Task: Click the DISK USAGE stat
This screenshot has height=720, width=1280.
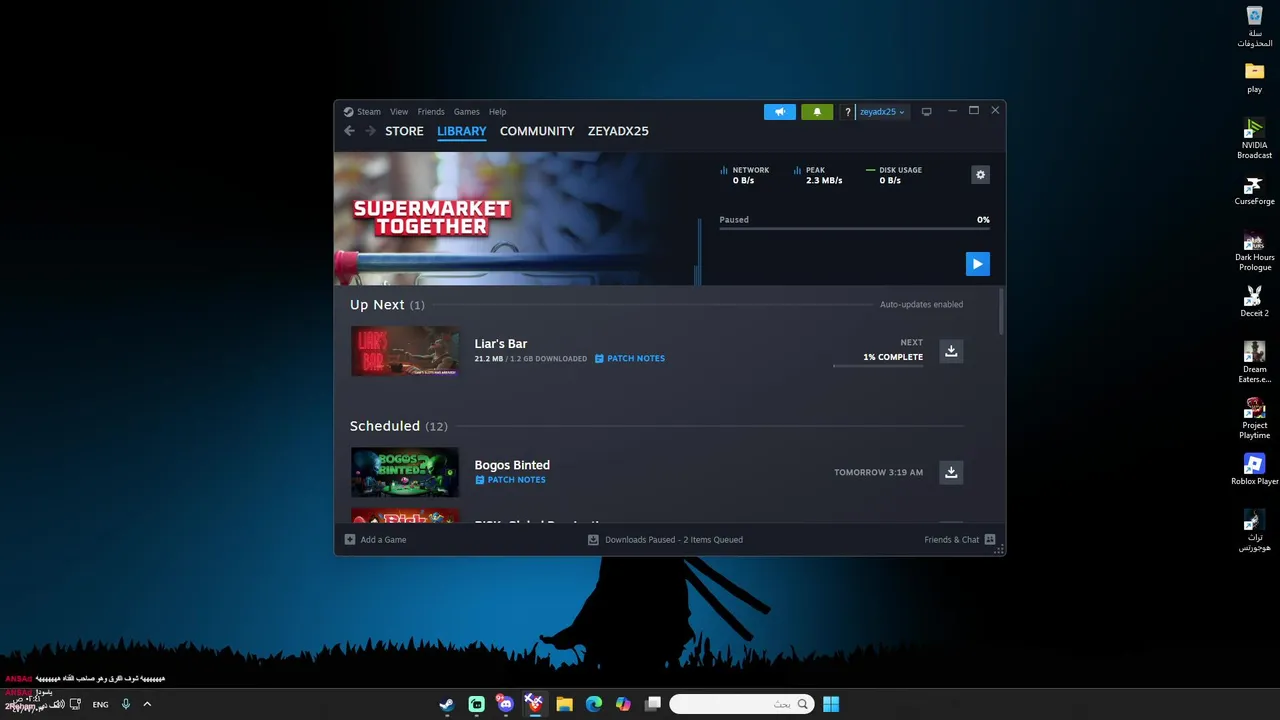Action: tap(894, 175)
